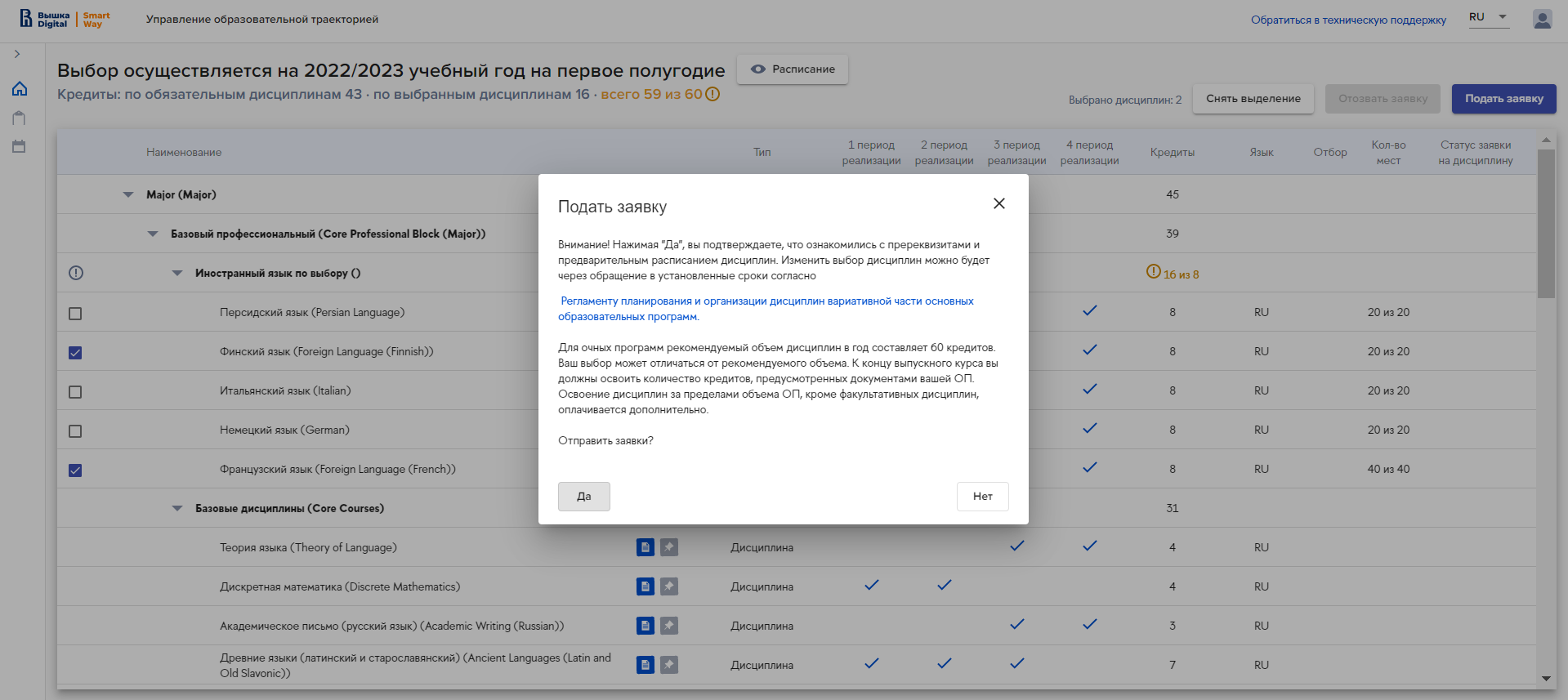This screenshot has width=1568, height=700.
Task: Open the calendar icon in the left sidebar
Action: 20,147
